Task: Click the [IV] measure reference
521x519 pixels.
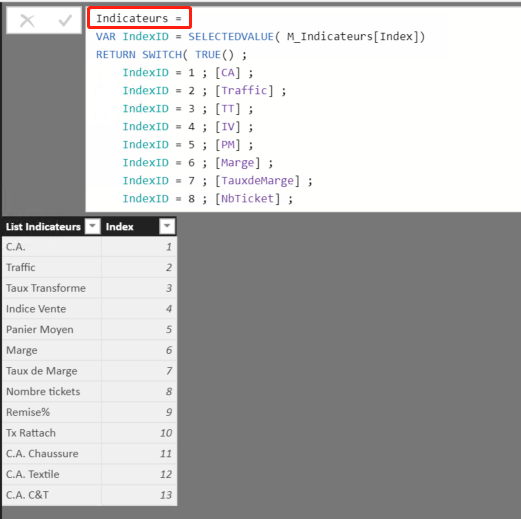Action: (228, 126)
